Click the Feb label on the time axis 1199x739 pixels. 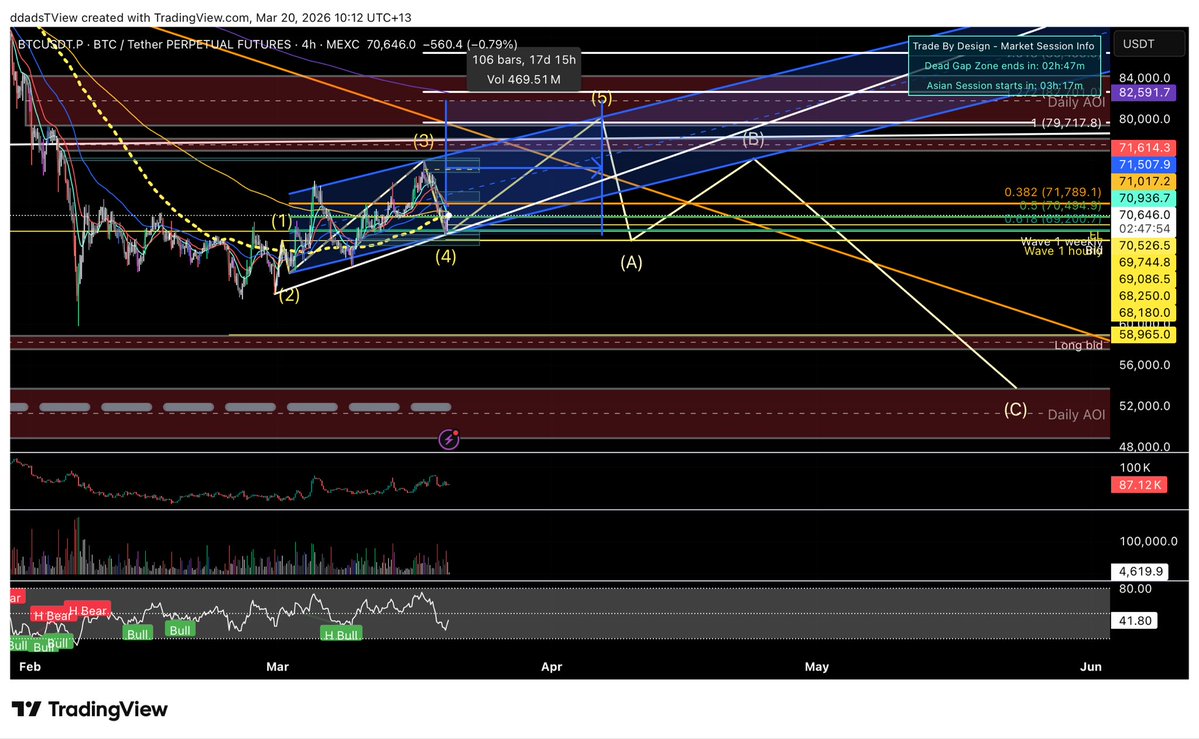coord(30,667)
